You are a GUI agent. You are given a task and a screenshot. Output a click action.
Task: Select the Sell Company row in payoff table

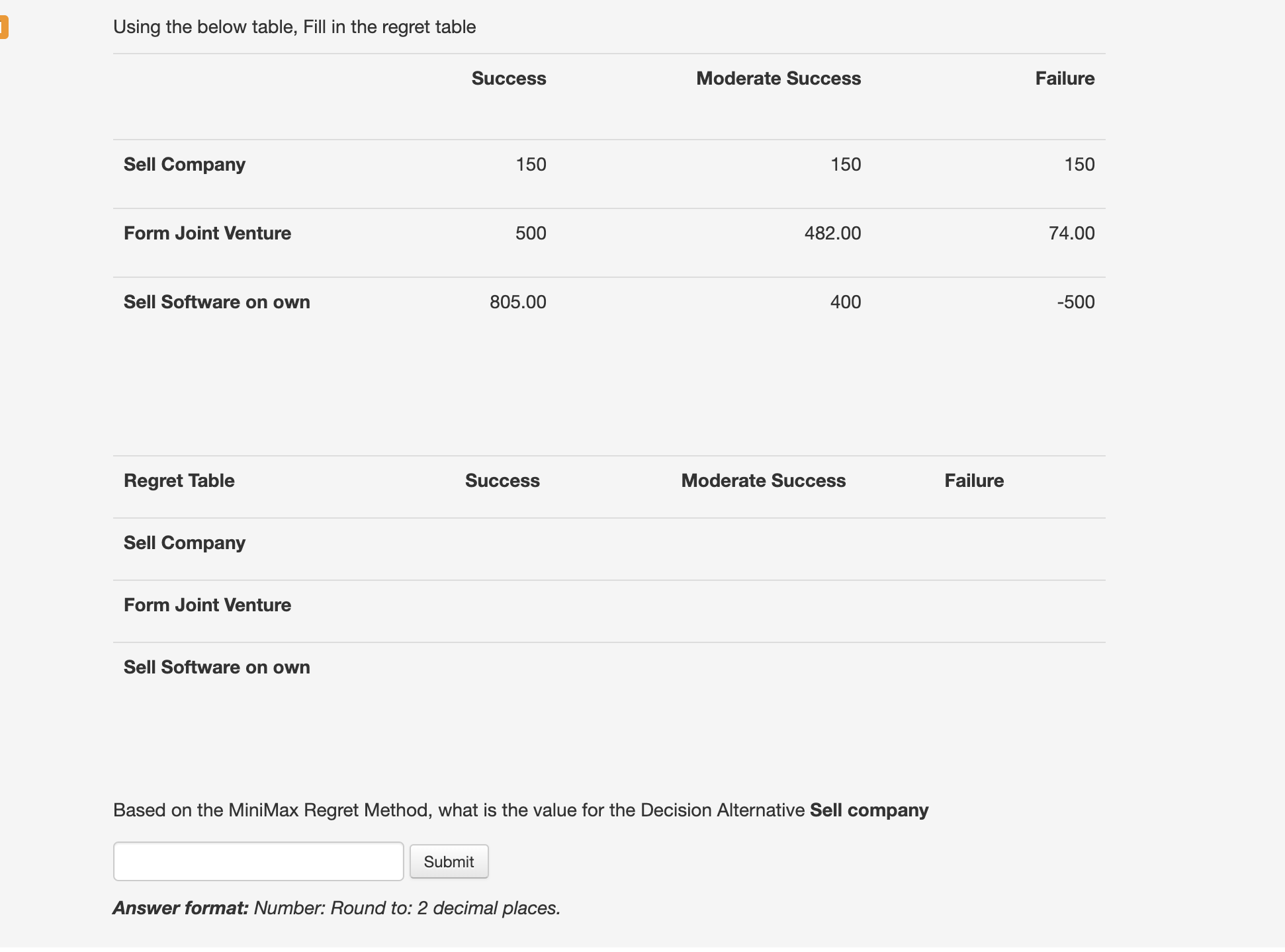click(184, 164)
